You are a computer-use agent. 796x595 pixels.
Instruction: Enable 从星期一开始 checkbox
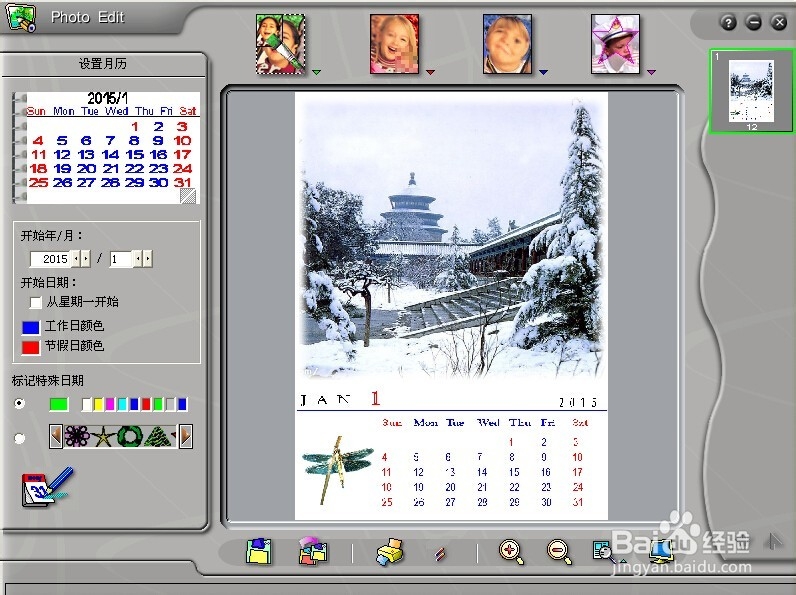[36, 303]
